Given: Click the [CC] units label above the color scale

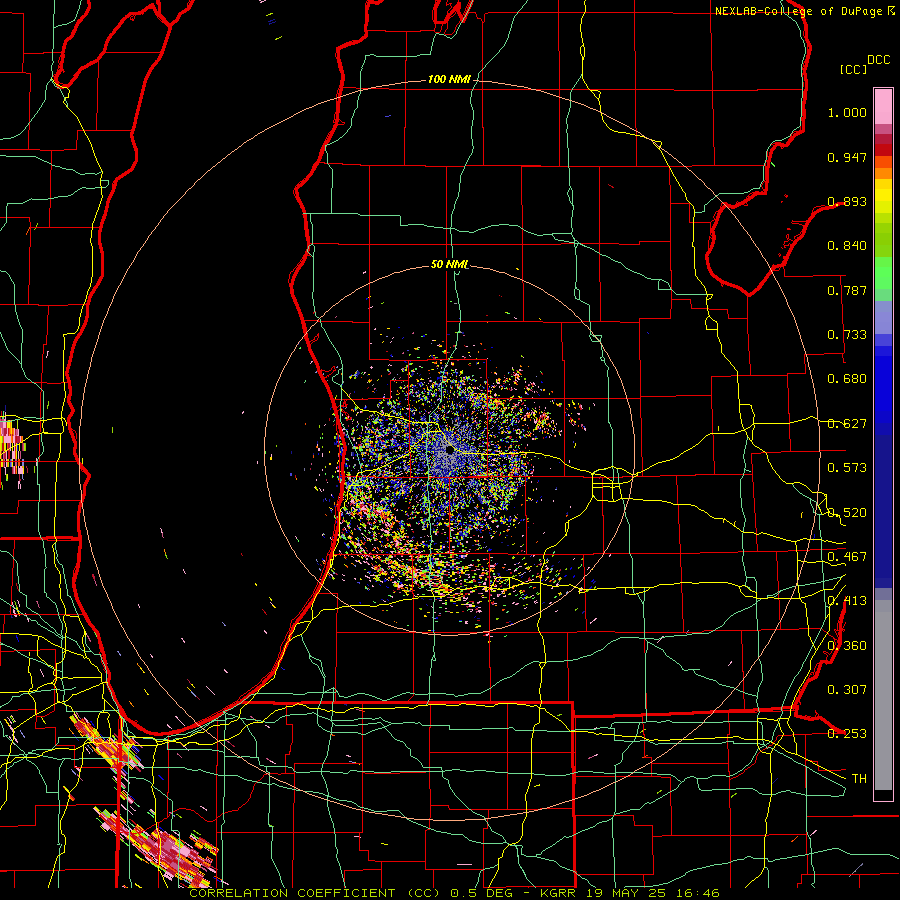Looking at the screenshot, I should point(853,69).
